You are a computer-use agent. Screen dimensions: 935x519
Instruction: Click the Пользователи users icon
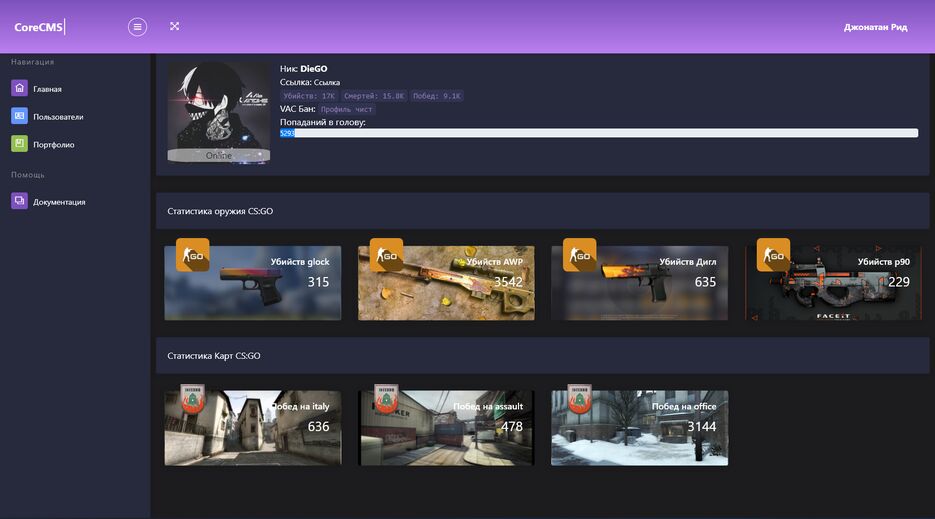[19, 116]
